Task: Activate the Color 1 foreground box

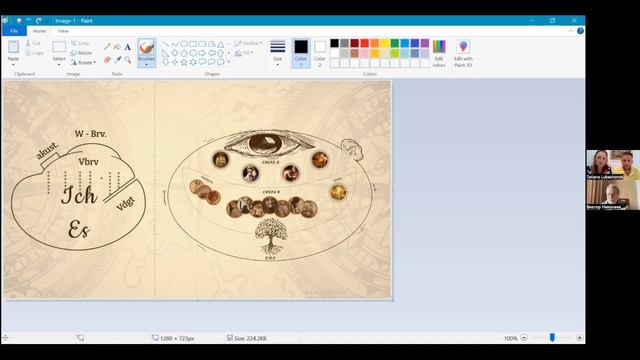Action: tap(301, 53)
